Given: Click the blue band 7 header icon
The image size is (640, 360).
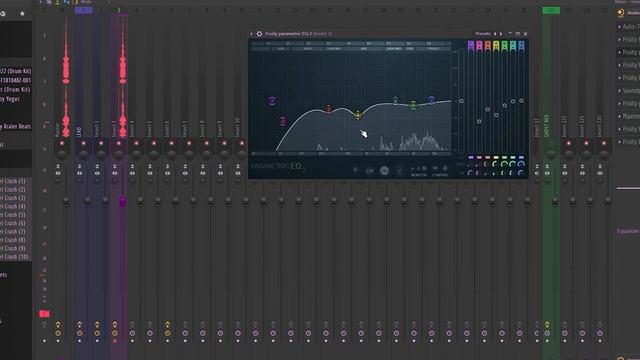Looking at the screenshot, I should pos(521,45).
